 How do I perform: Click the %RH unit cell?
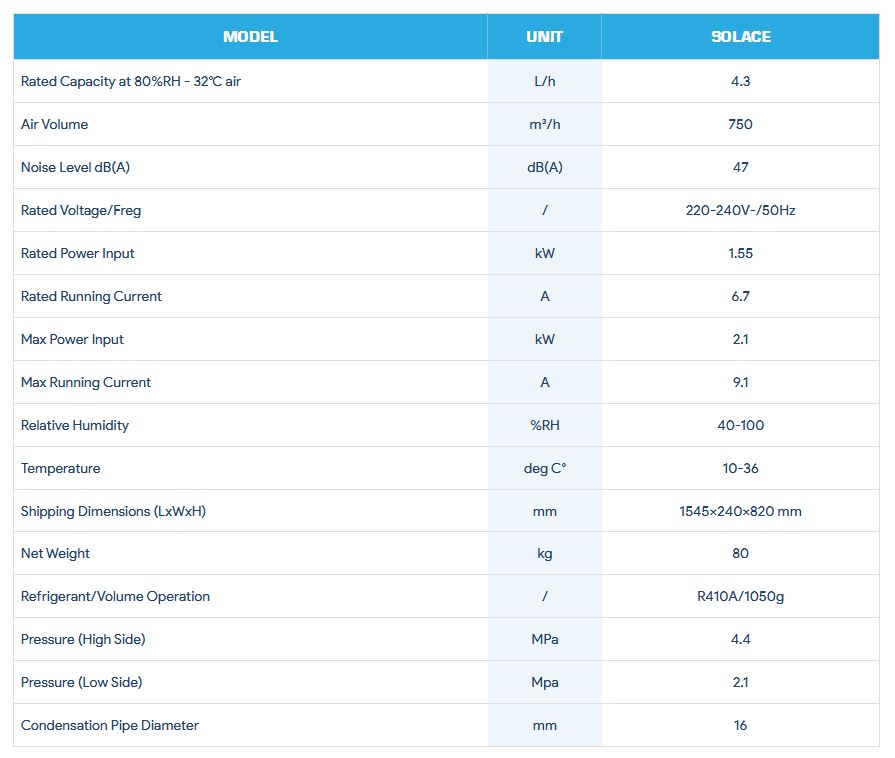(x=544, y=425)
